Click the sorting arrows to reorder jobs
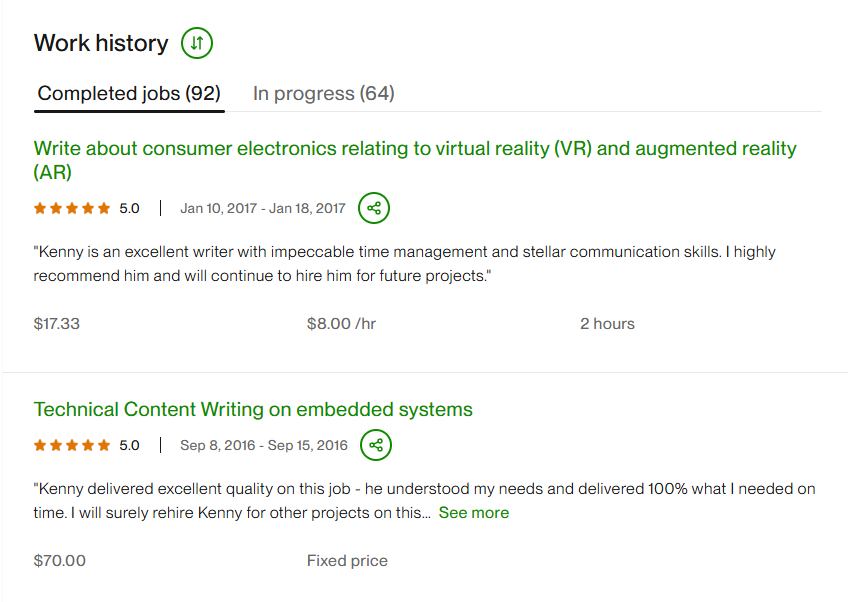The image size is (848, 602). [196, 43]
